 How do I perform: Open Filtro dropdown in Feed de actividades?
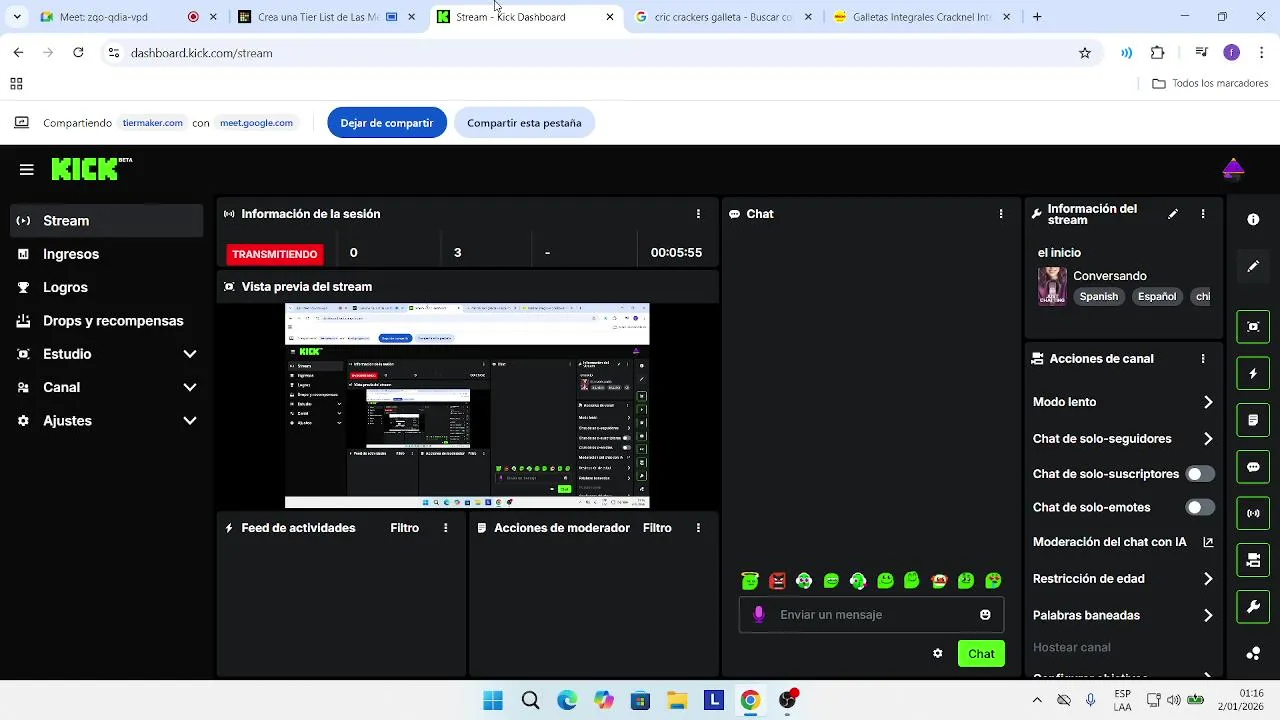tap(404, 528)
